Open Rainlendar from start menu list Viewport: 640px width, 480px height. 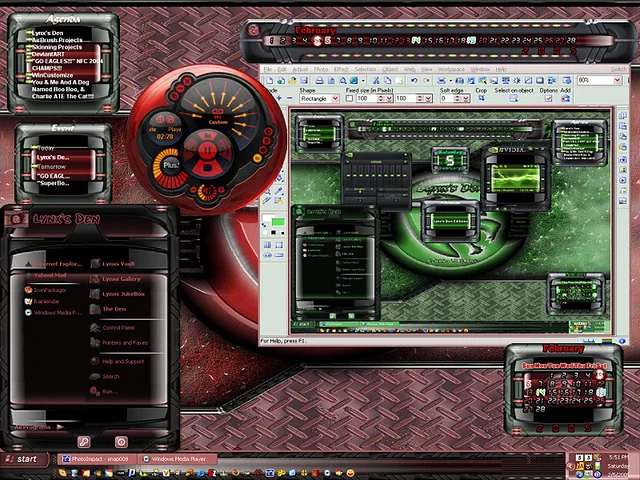[42, 301]
